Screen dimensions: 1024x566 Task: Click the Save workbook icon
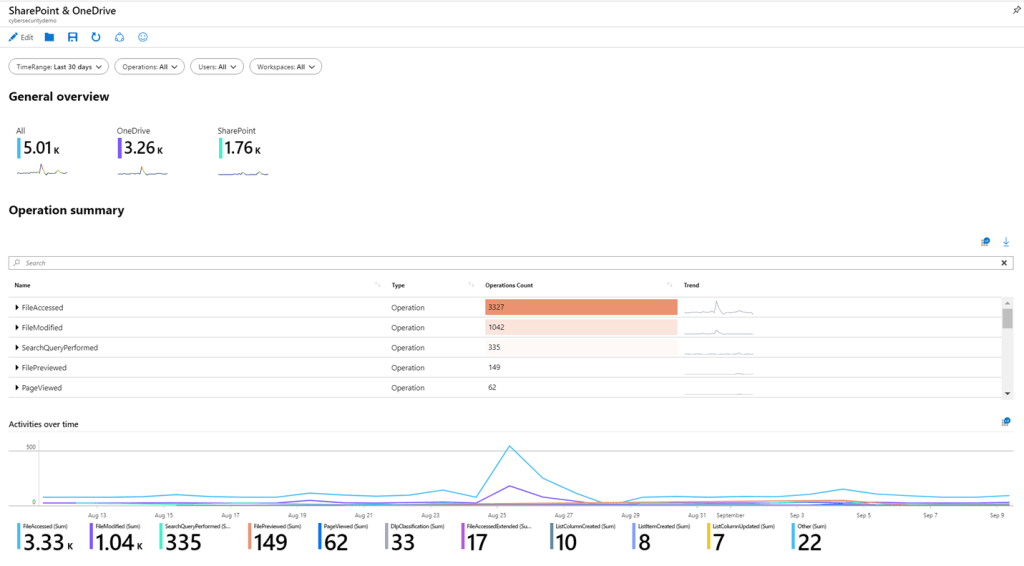coord(73,37)
